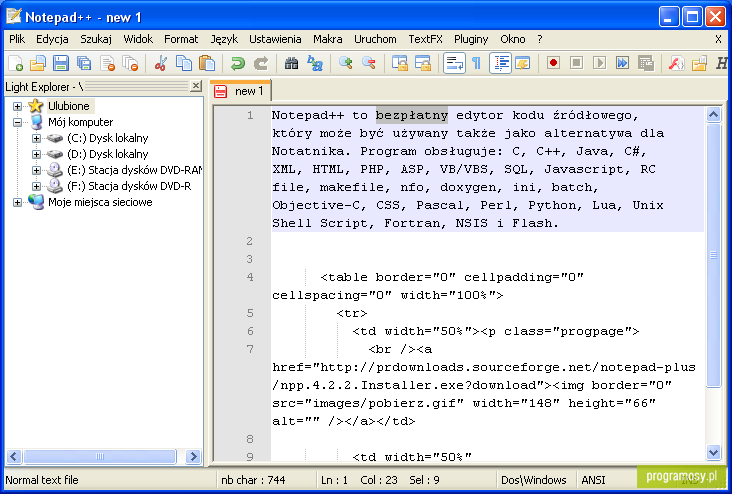Click the Dos\Windows status bar field
732x494 pixels.
(x=534, y=480)
